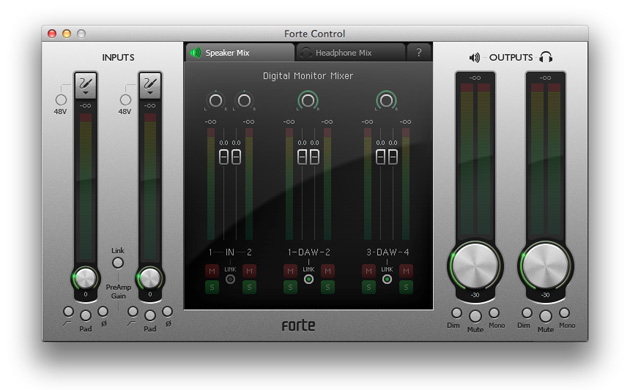Enable 48V phantom power on input 2

coord(125,100)
